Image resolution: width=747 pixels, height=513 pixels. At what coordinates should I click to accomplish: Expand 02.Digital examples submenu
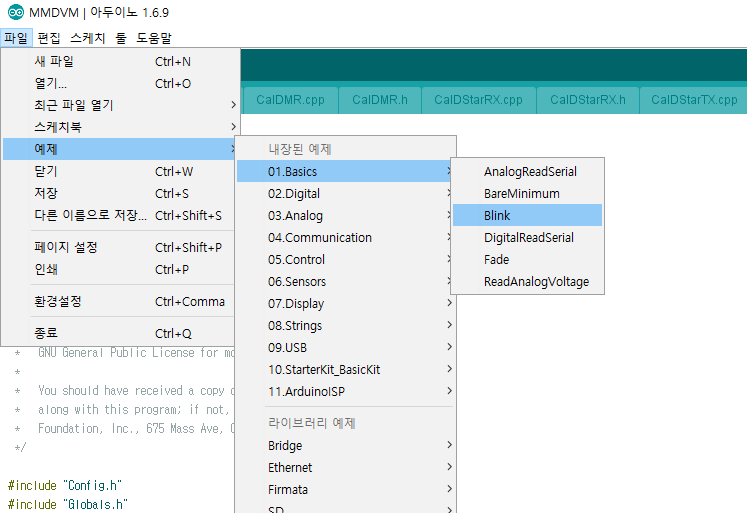(345, 193)
